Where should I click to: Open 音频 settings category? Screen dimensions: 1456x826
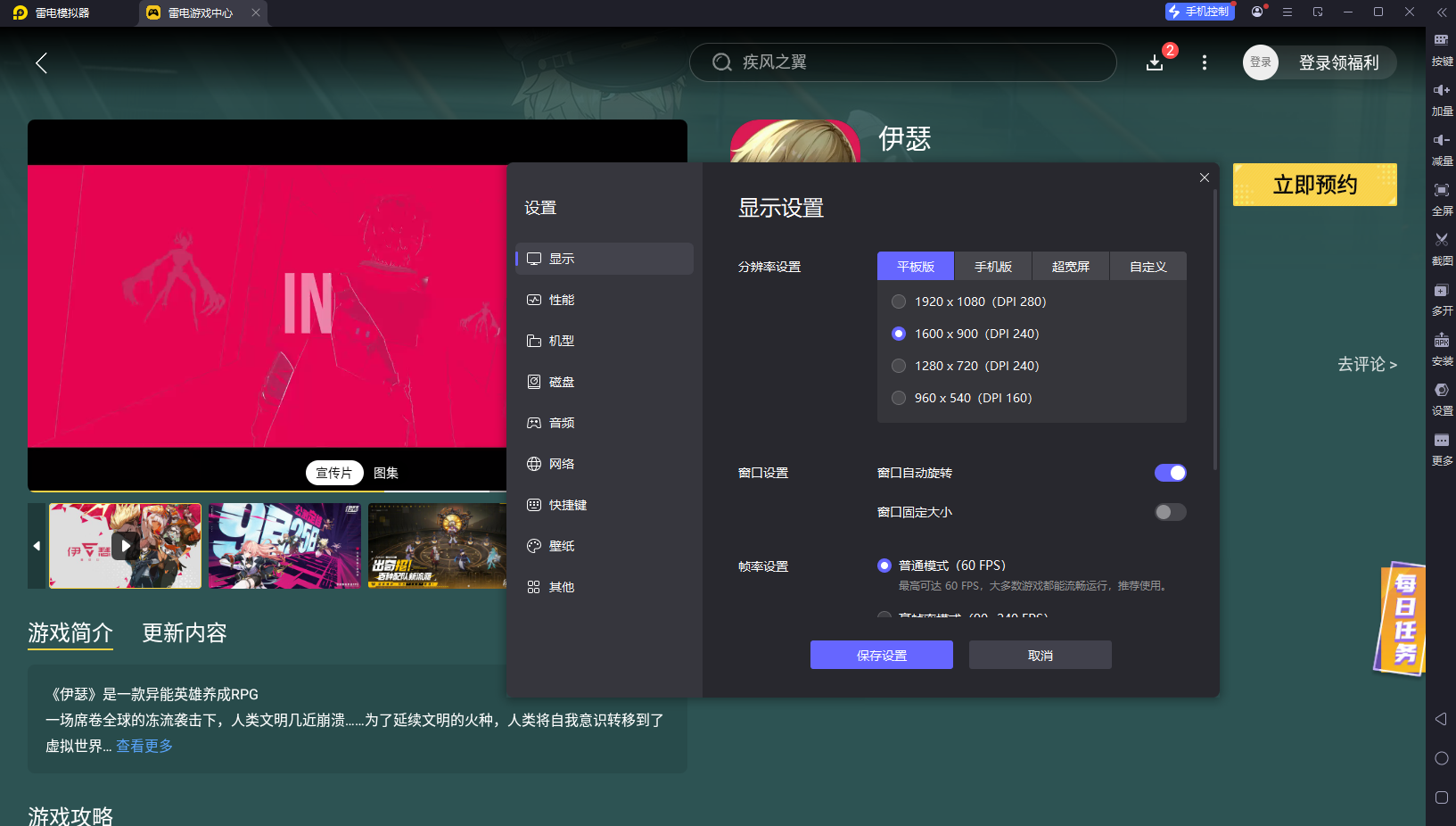[x=605, y=423]
